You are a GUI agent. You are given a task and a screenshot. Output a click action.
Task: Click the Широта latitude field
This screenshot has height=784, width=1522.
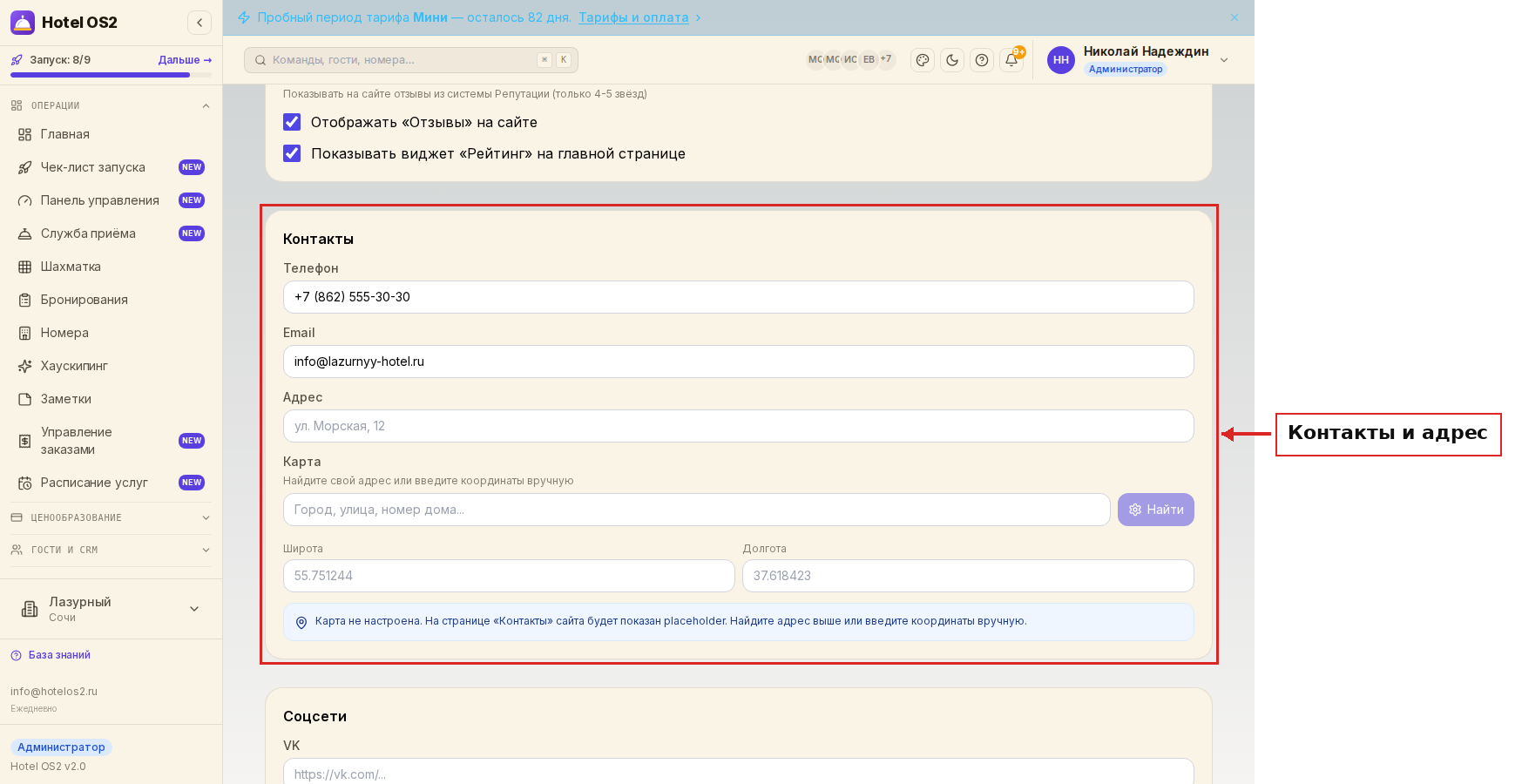[x=509, y=576]
